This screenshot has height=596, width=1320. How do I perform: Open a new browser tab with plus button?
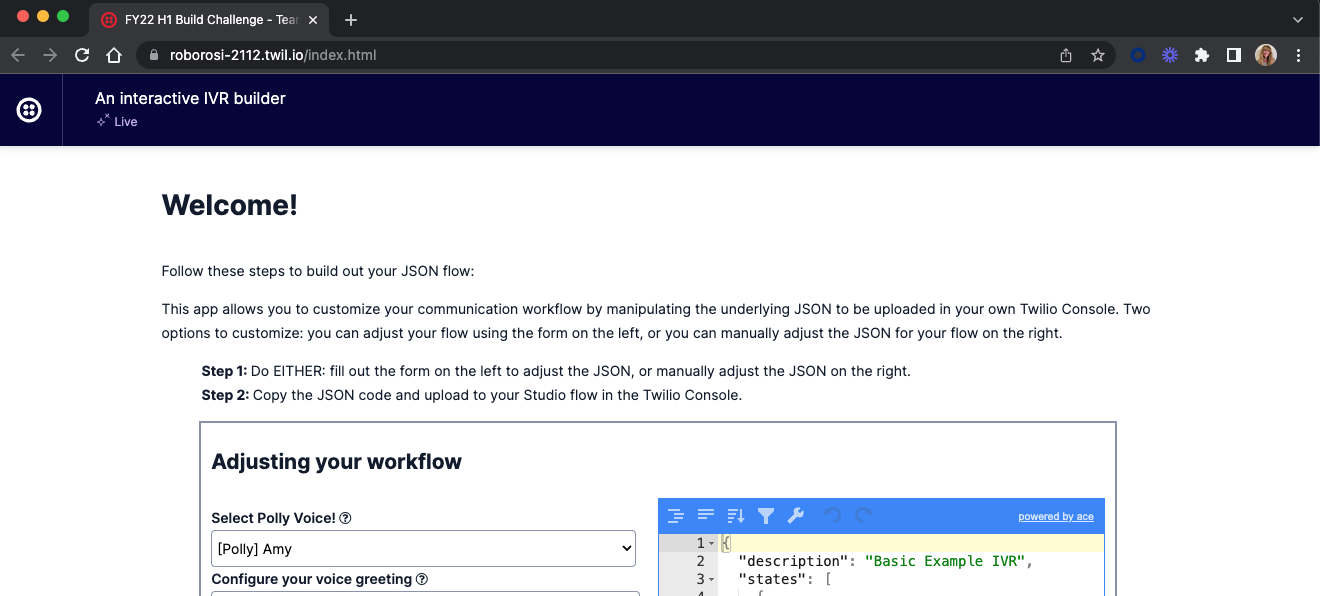coord(351,20)
